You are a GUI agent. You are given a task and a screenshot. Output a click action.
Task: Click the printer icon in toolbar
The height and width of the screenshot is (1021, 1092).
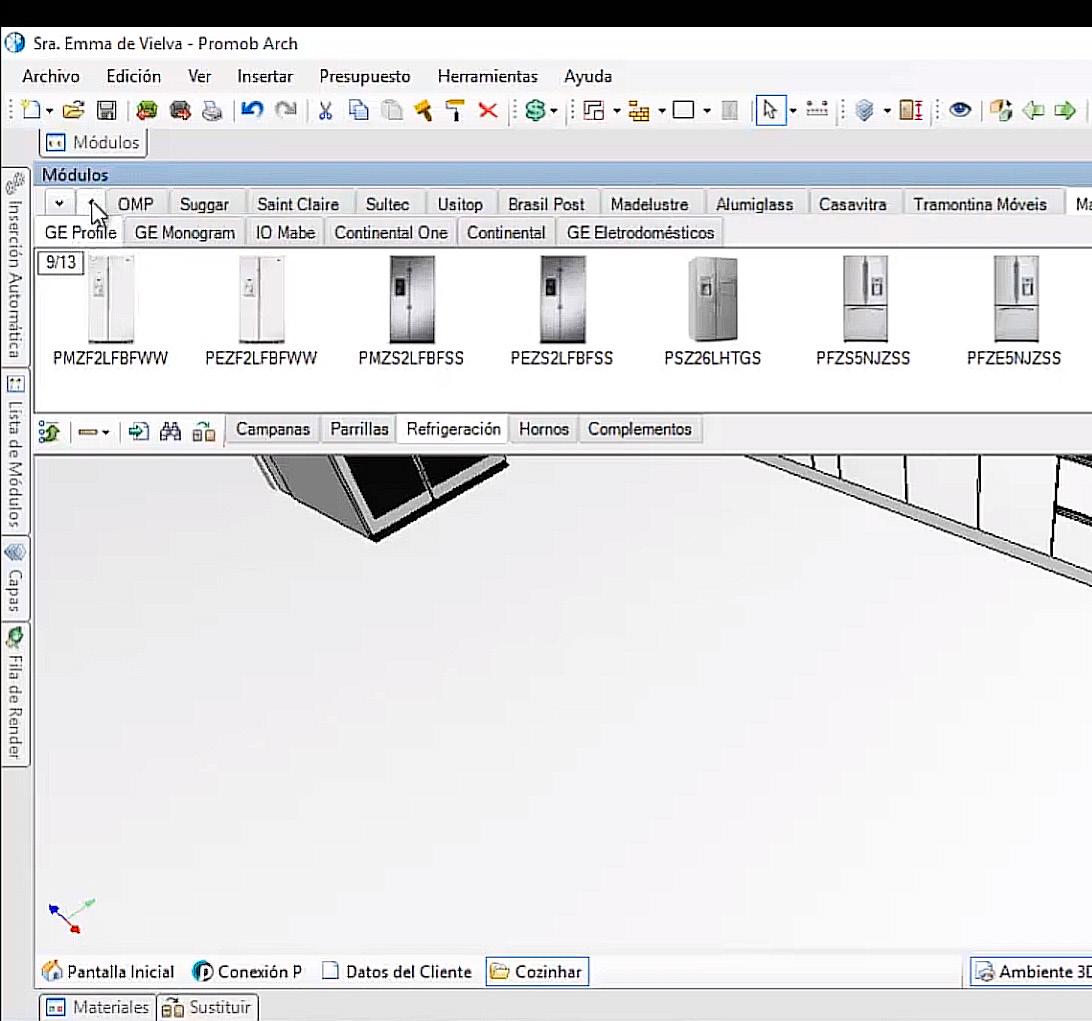[x=212, y=110]
